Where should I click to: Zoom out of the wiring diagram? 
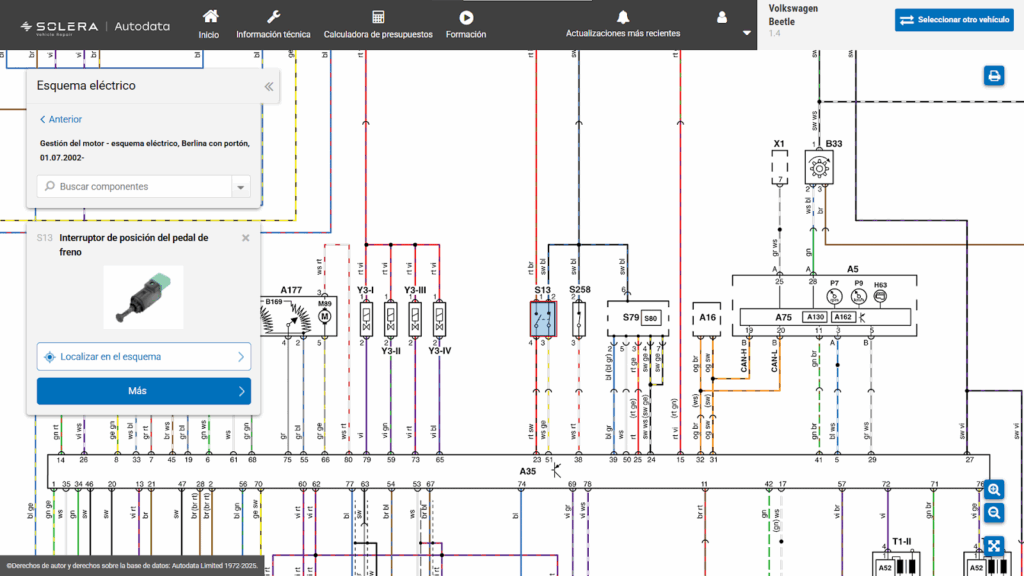(994, 513)
